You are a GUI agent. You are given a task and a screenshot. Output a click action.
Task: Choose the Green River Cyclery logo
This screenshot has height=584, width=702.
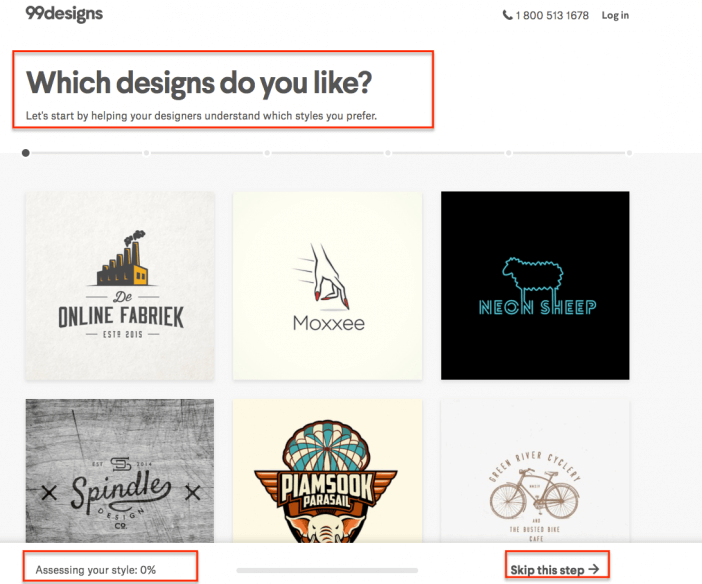[535, 471]
